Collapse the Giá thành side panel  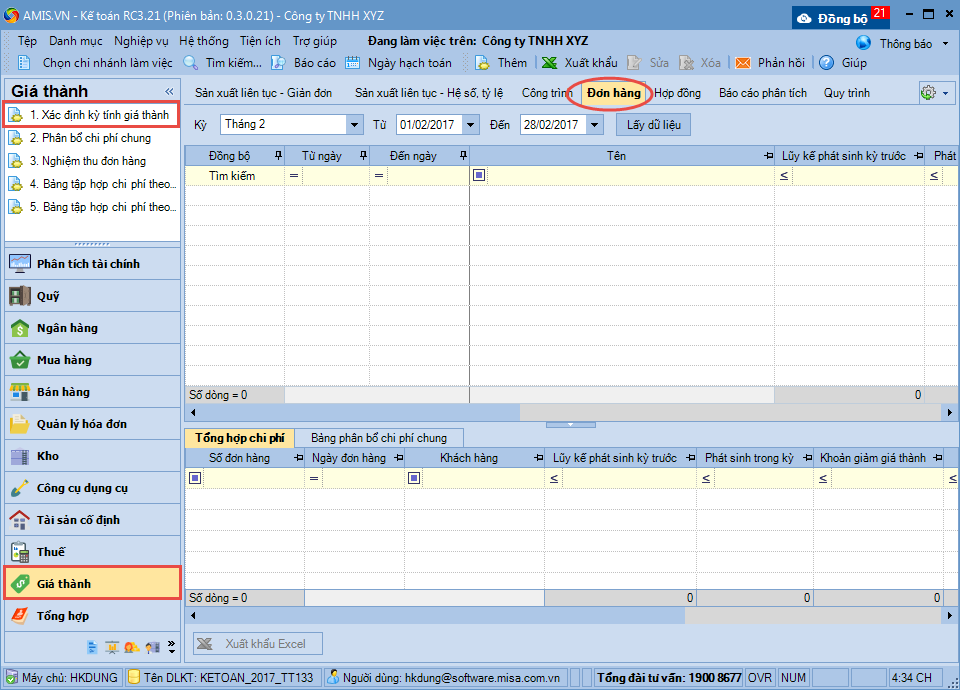(x=169, y=91)
